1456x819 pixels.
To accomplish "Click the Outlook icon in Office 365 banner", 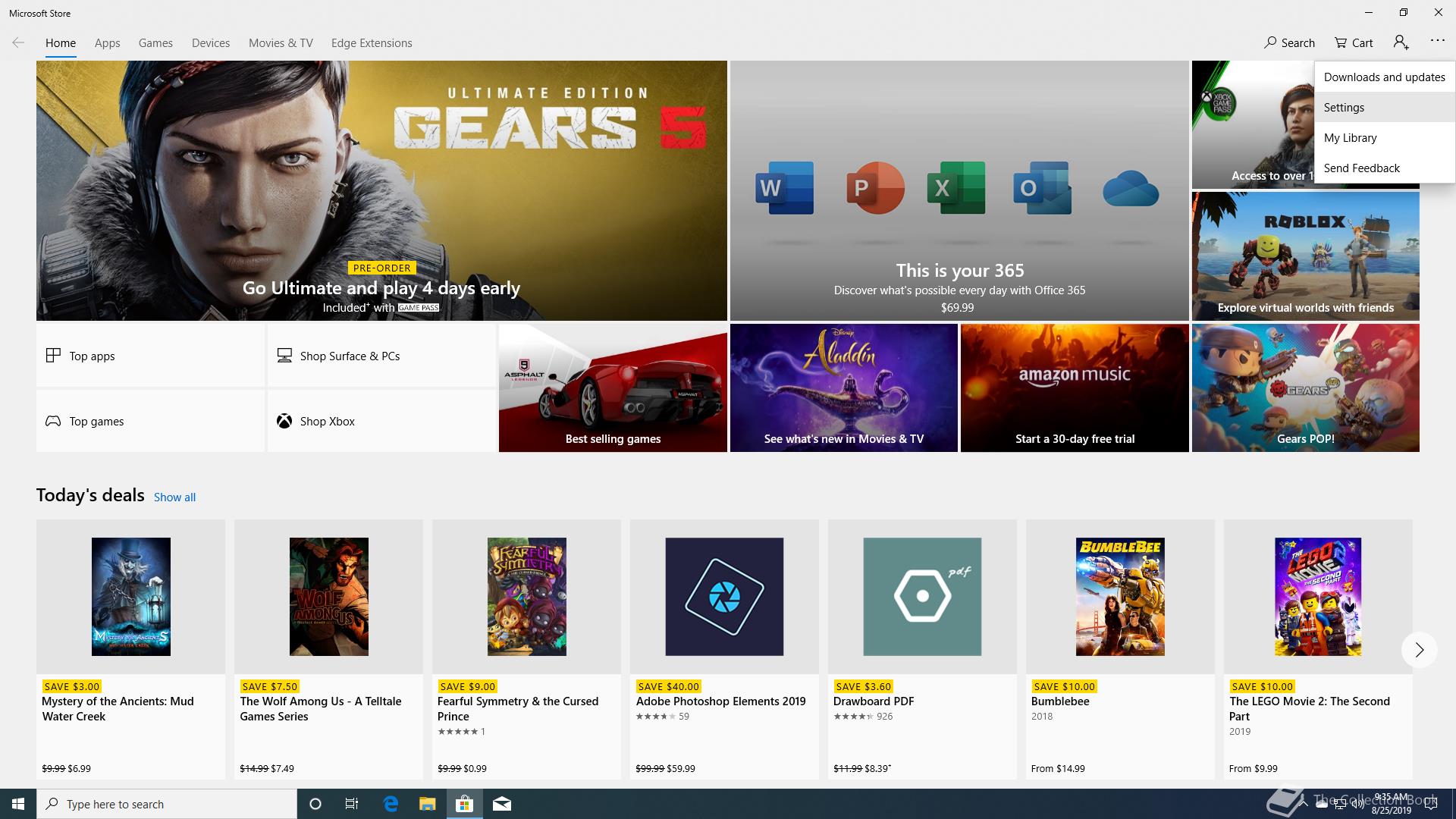I will pyautogui.click(x=1042, y=187).
